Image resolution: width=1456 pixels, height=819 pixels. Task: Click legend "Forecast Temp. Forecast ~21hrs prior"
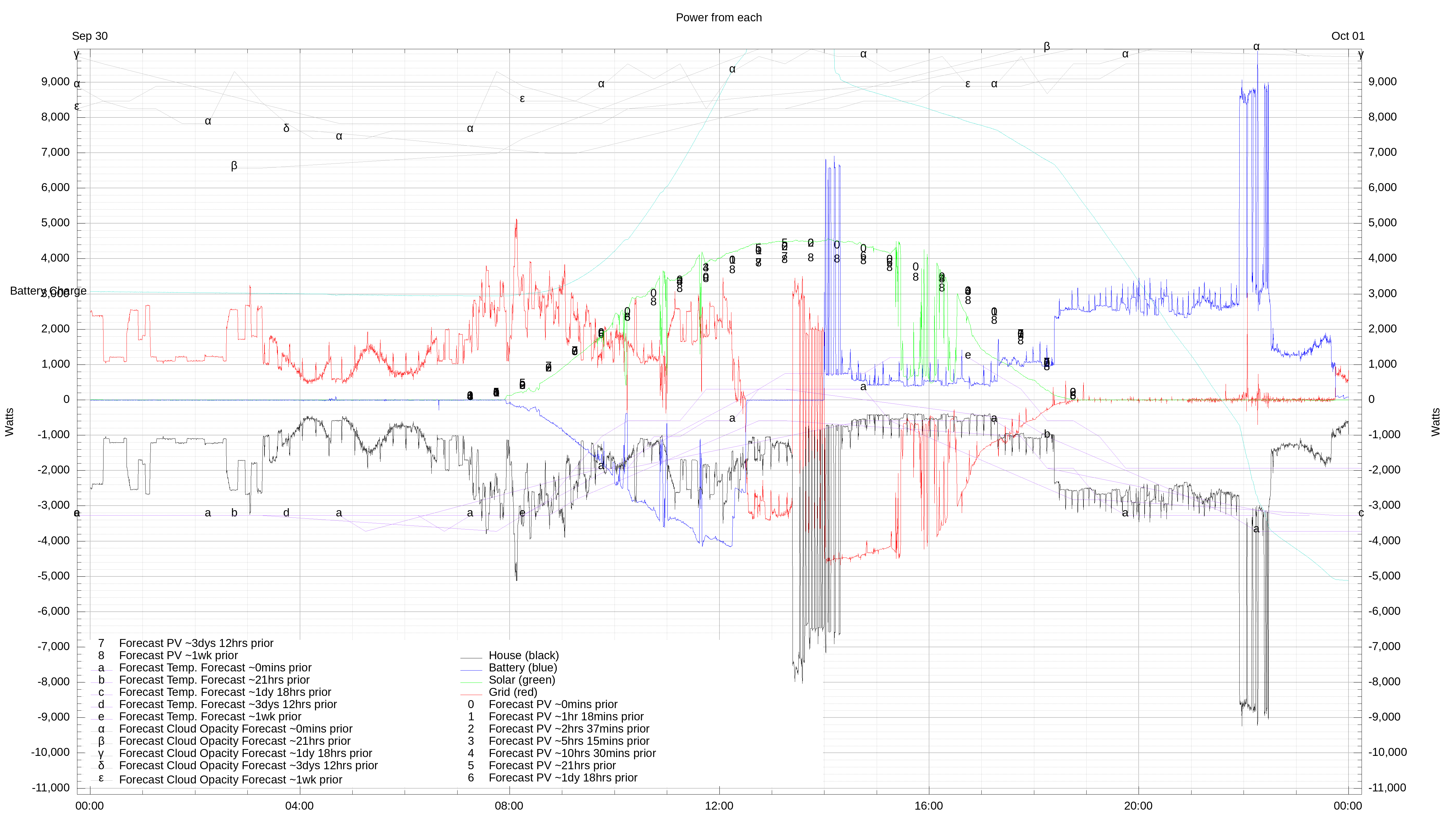214,681
